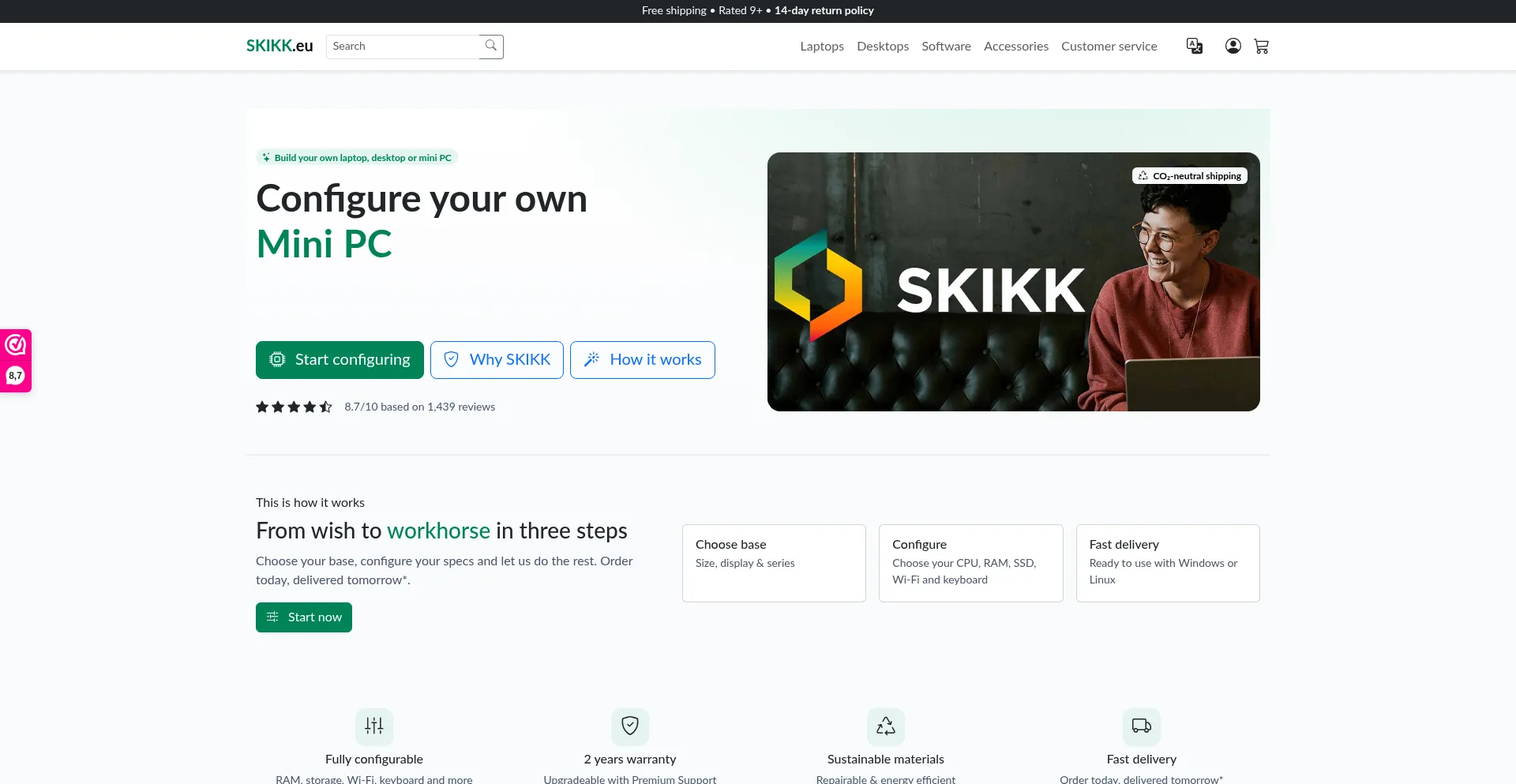The height and width of the screenshot is (784, 1516).
Task: Click the How it works button
Action: pyautogui.click(x=642, y=360)
